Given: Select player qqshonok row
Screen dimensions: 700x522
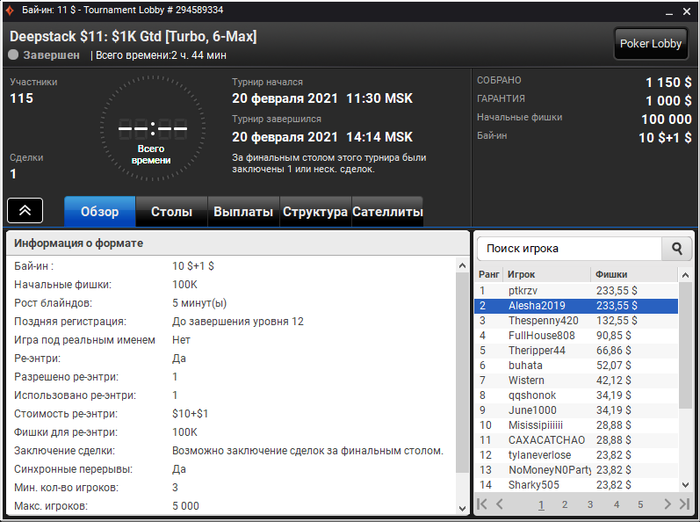Looking at the screenshot, I should pyautogui.click(x=576, y=395).
